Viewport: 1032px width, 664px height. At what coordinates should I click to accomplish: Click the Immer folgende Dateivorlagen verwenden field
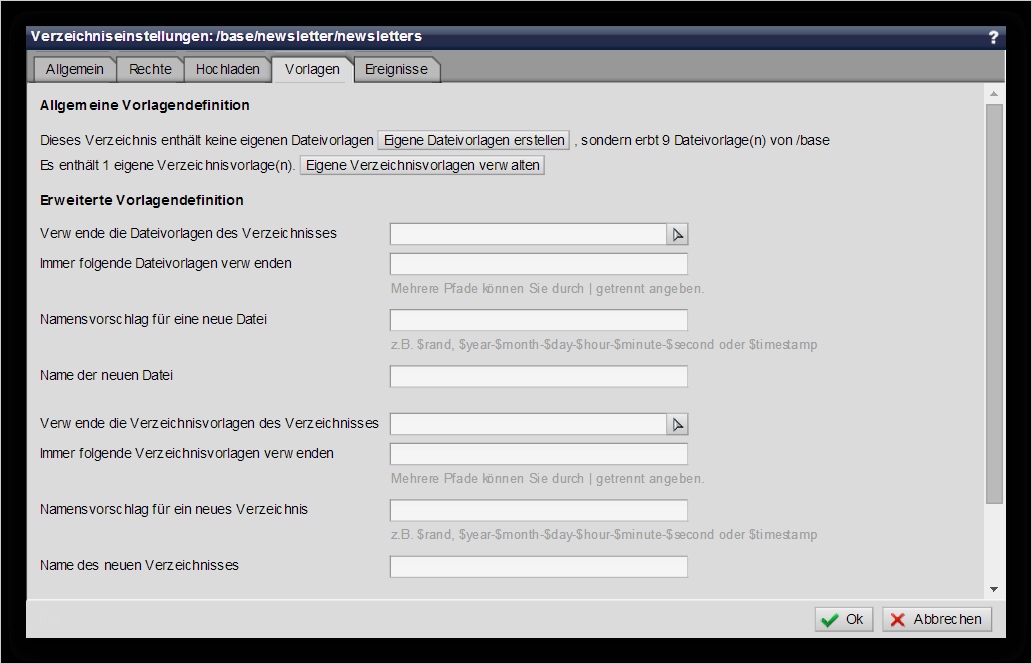[x=538, y=263]
